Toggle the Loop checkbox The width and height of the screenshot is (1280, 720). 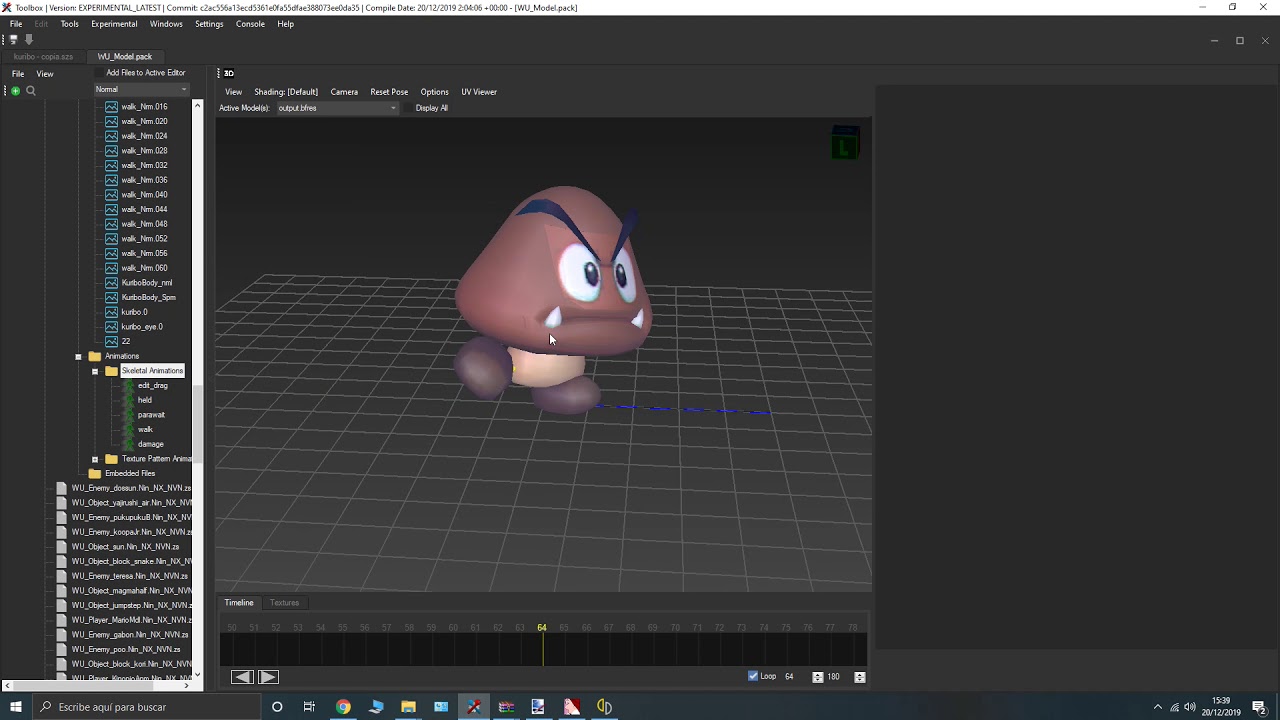pyautogui.click(x=753, y=676)
